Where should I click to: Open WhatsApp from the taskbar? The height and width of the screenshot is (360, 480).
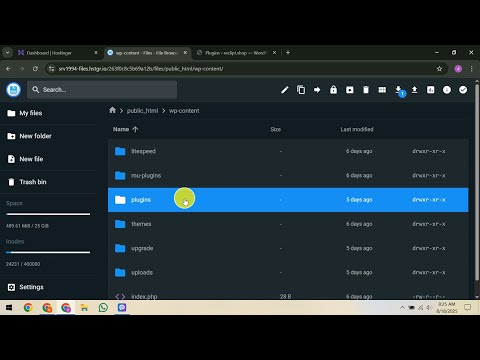pos(103,307)
